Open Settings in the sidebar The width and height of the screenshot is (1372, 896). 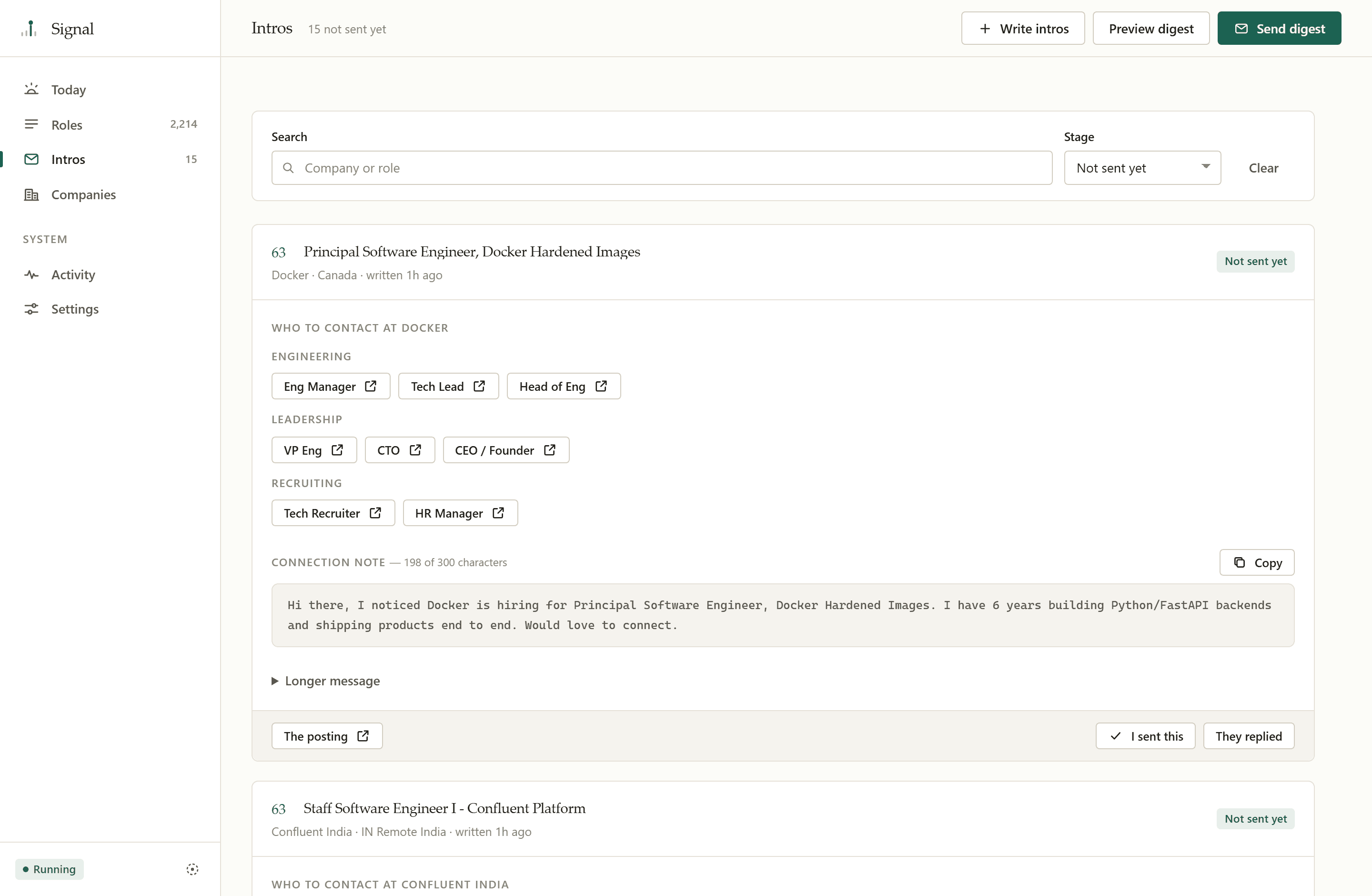pos(110,309)
